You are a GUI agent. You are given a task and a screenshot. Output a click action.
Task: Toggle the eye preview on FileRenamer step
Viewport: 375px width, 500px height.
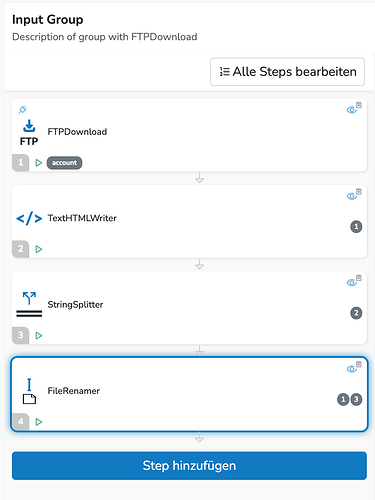pyautogui.click(x=352, y=369)
